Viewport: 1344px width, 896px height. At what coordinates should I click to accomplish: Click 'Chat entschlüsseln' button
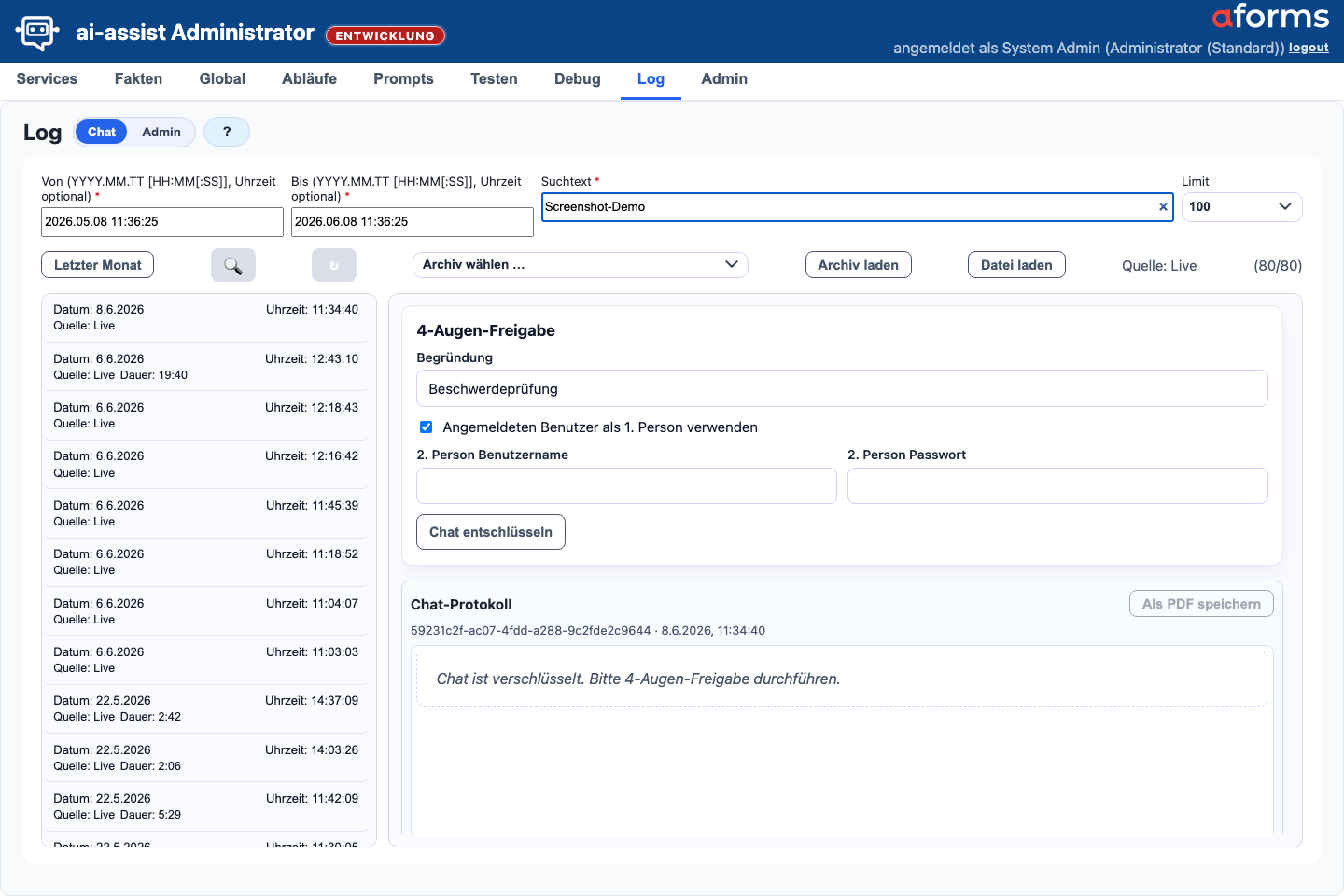[x=491, y=532]
